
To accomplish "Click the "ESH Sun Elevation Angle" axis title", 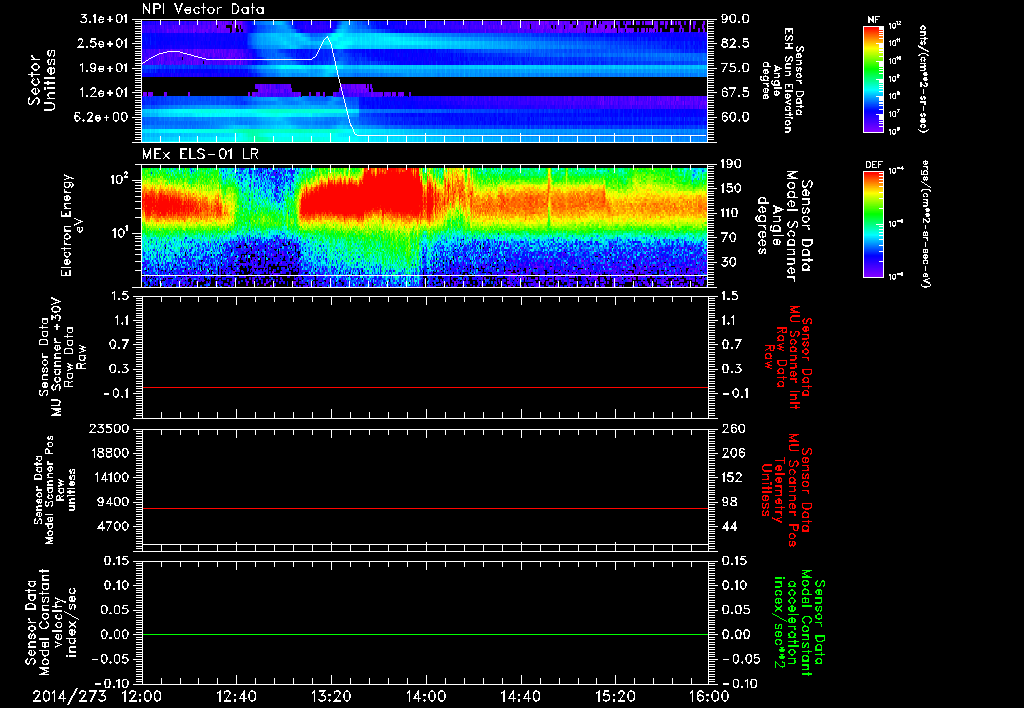I will pos(781,80).
